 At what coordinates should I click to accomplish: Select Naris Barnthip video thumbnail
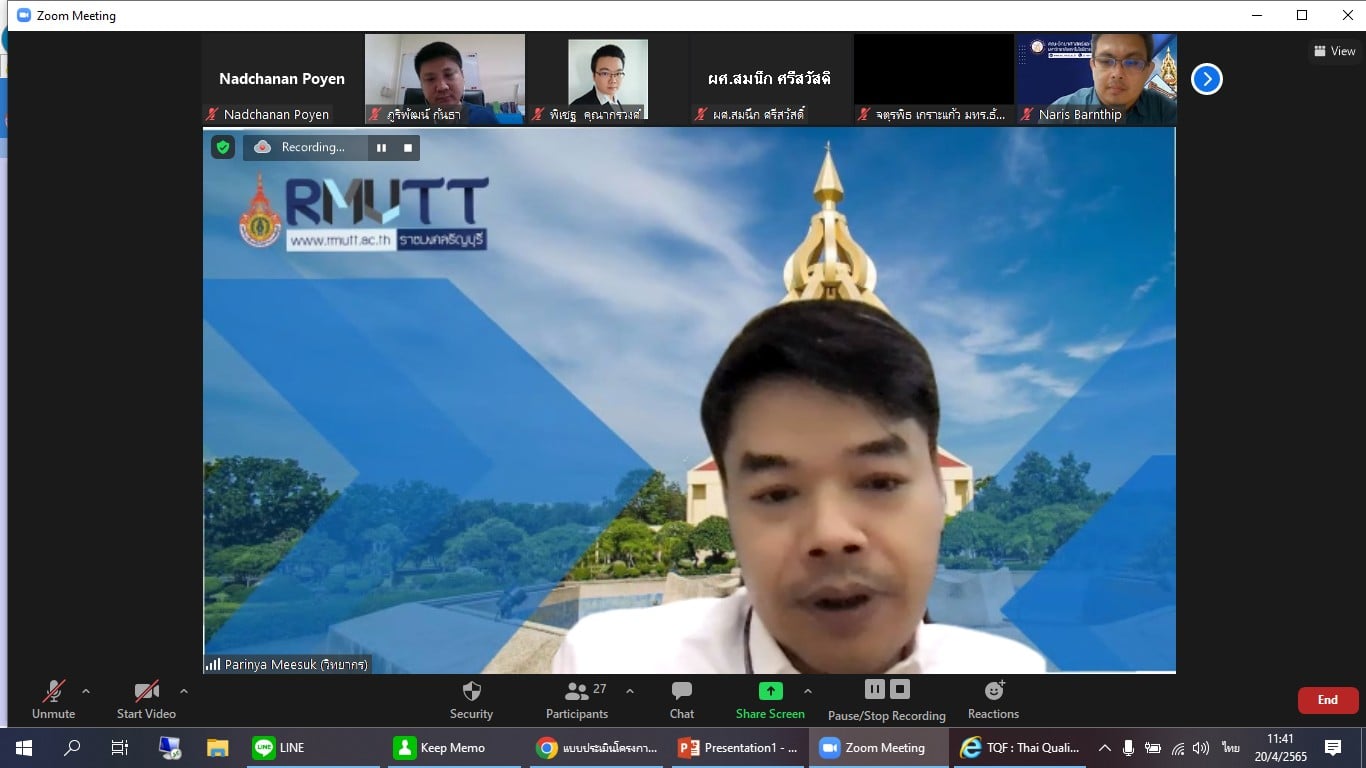click(x=1096, y=79)
